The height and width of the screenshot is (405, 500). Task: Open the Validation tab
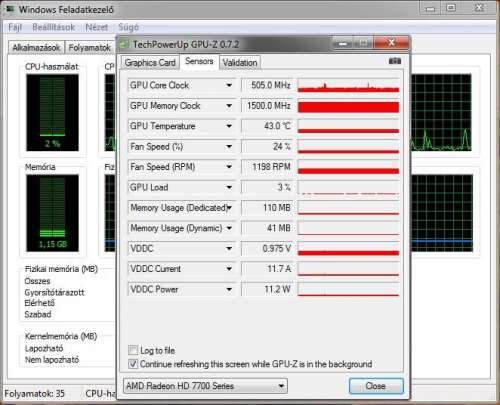tap(240, 63)
